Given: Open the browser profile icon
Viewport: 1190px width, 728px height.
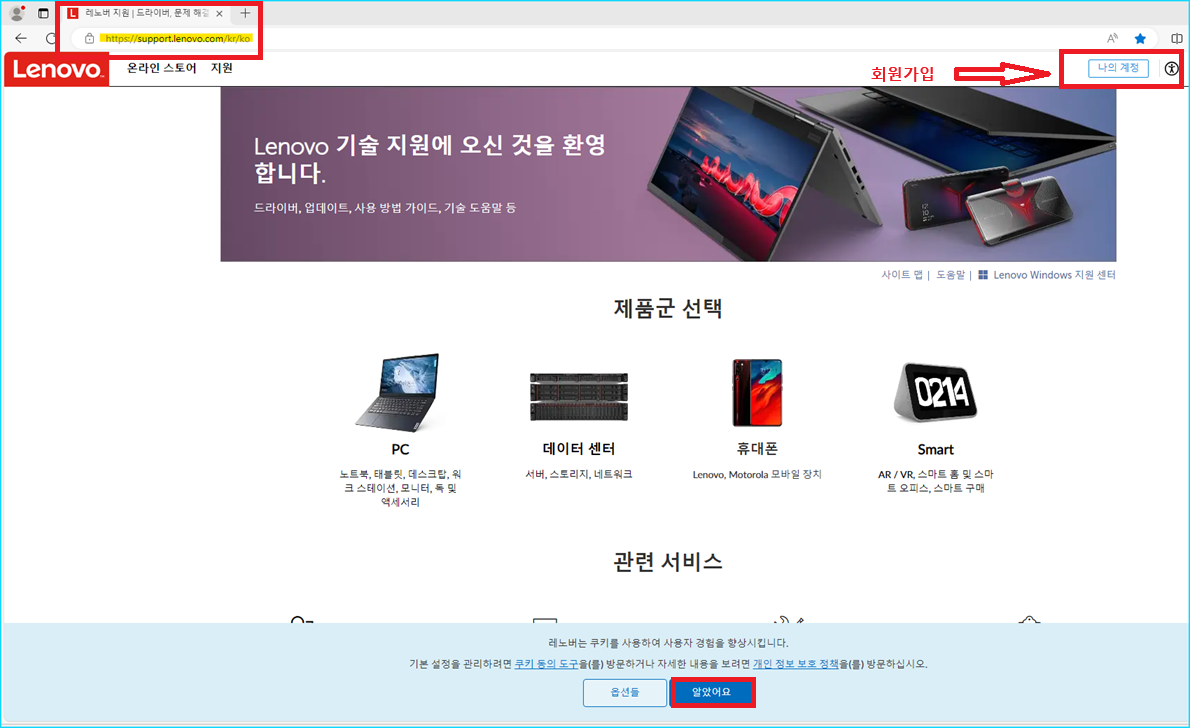Looking at the screenshot, I should 17,13.
